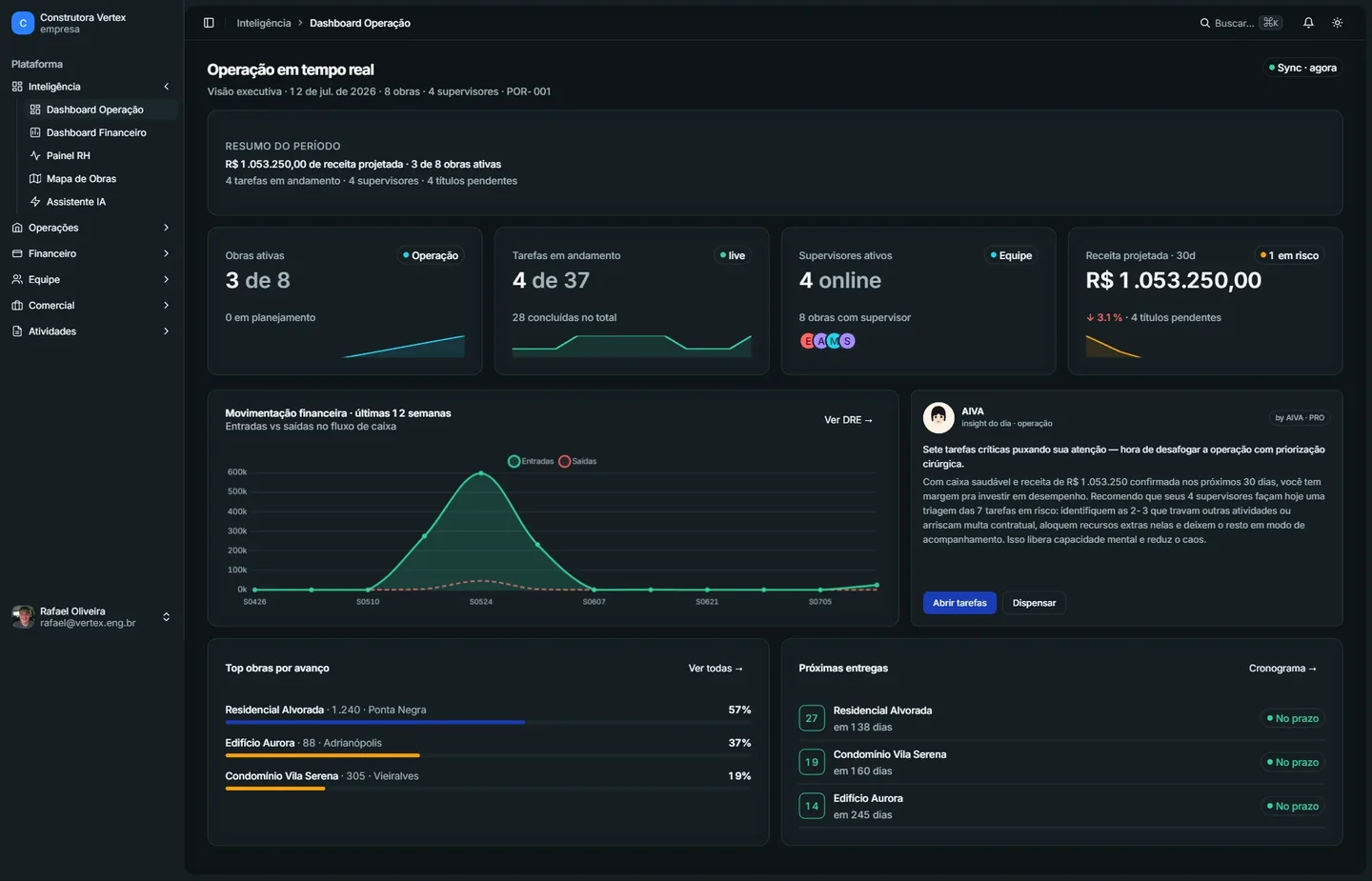Open the Ver todas link

[x=716, y=669]
